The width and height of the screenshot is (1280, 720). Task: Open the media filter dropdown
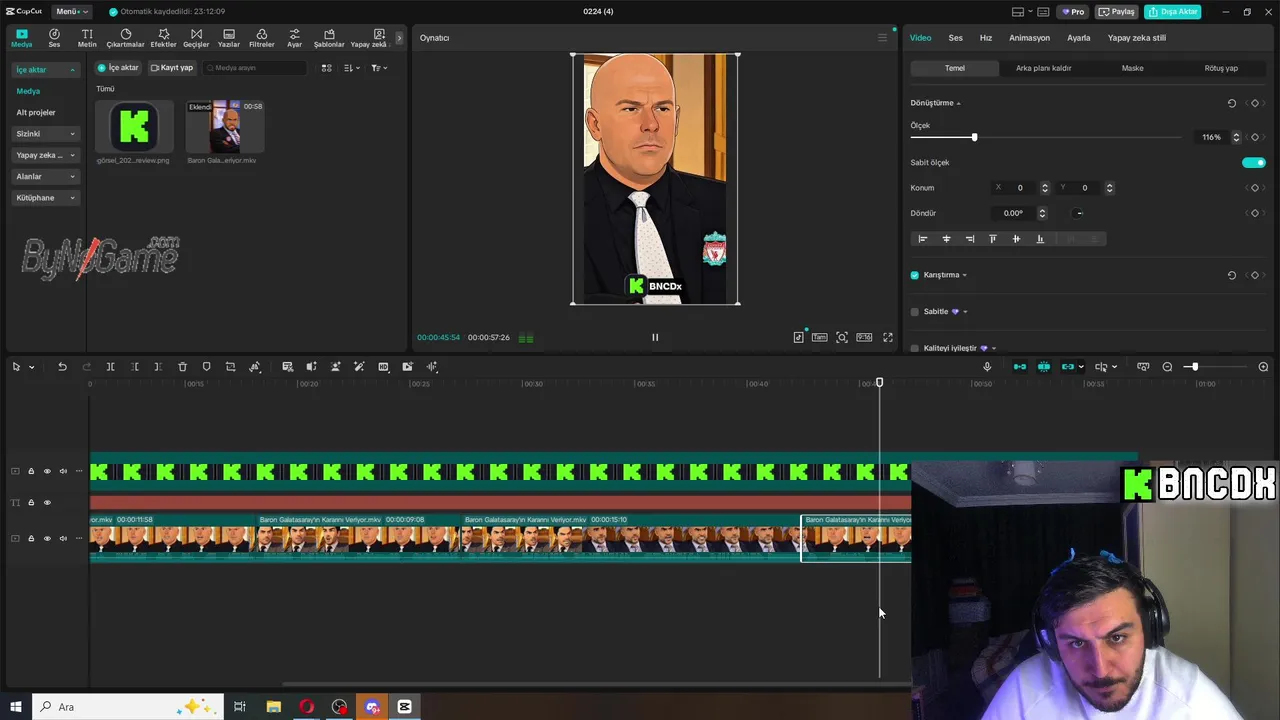[x=379, y=68]
